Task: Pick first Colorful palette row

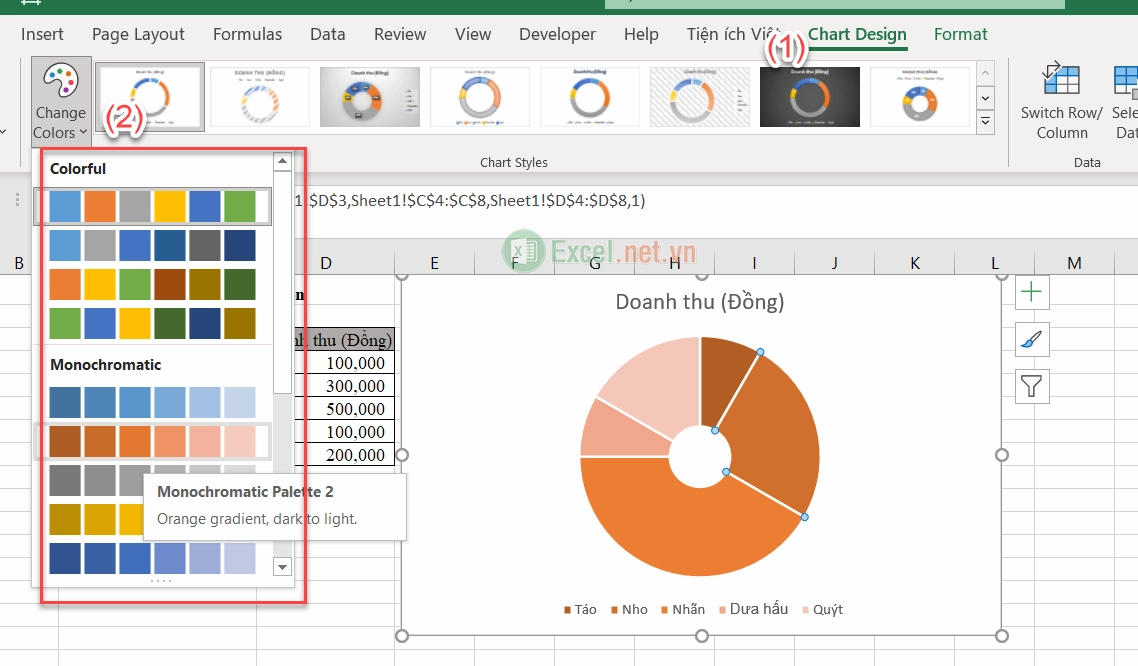Action: click(152, 206)
